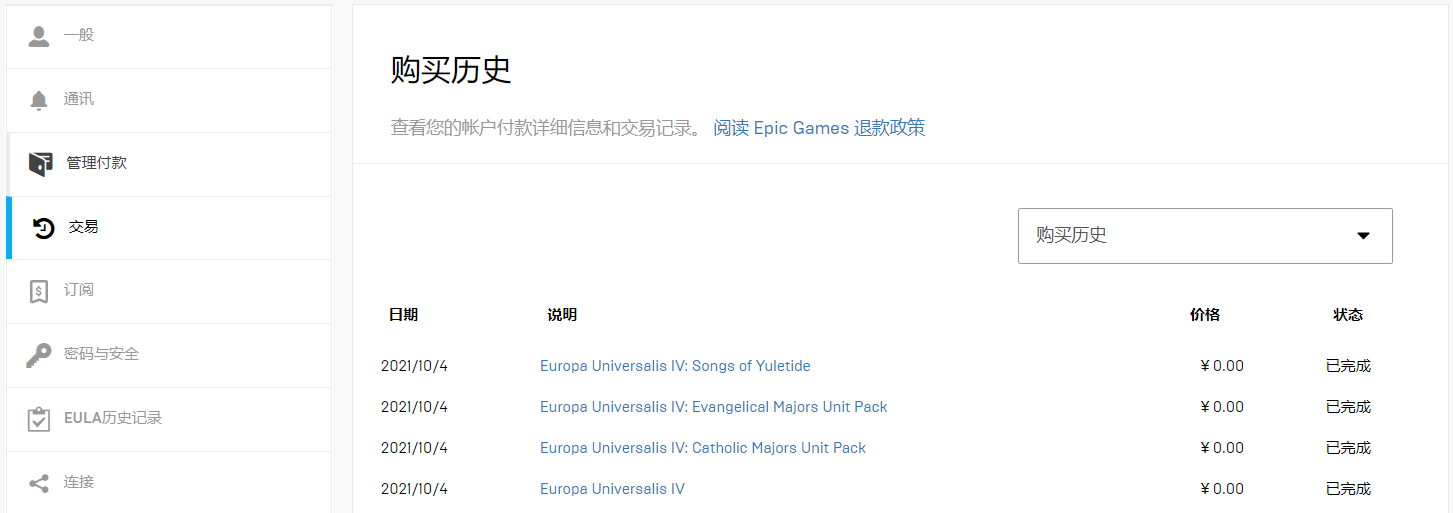This screenshot has width=1453, height=513.
Task: Open the EULA历史记录 section
Action: (169, 419)
